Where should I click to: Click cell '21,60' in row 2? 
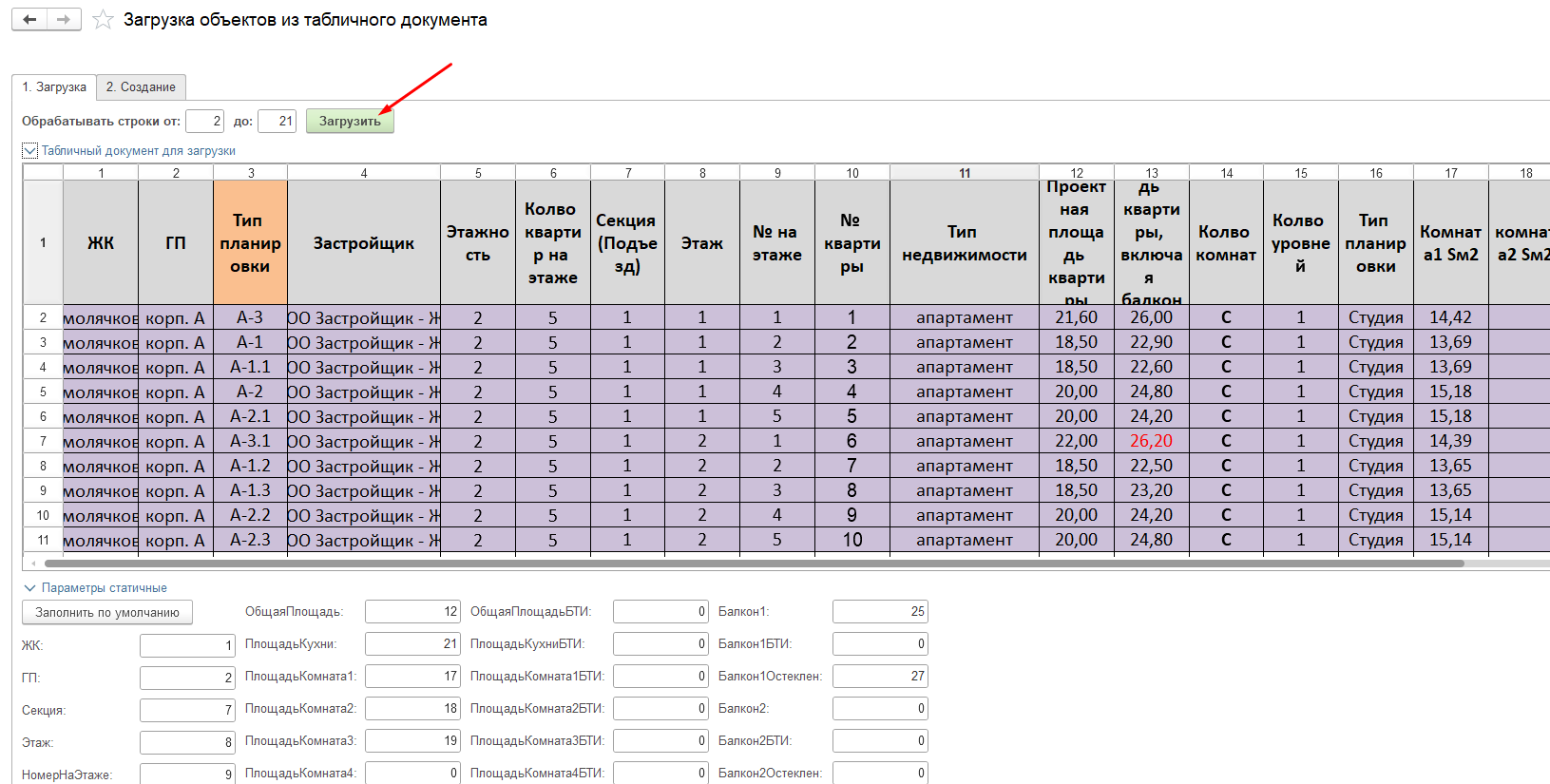coord(1077,317)
